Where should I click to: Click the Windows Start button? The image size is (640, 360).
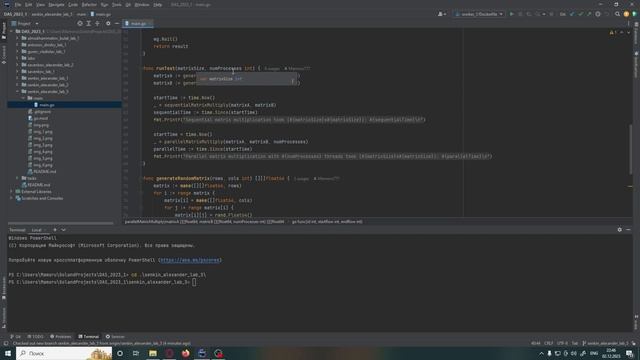(x=7, y=353)
